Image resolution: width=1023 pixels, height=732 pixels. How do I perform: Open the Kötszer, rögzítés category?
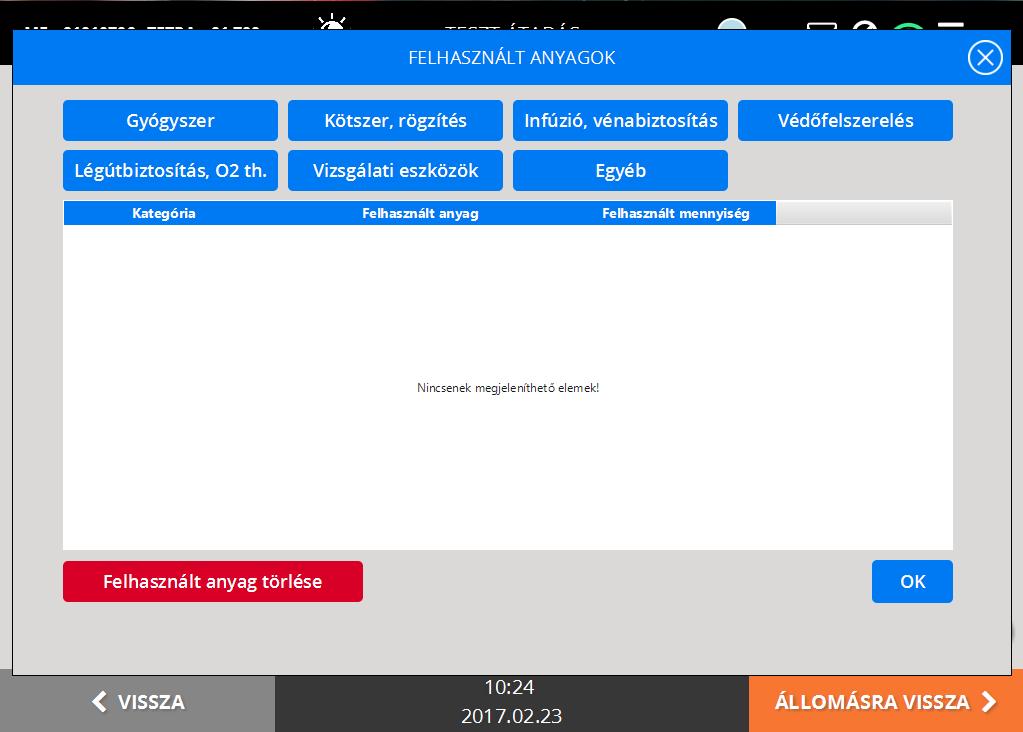click(x=395, y=121)
